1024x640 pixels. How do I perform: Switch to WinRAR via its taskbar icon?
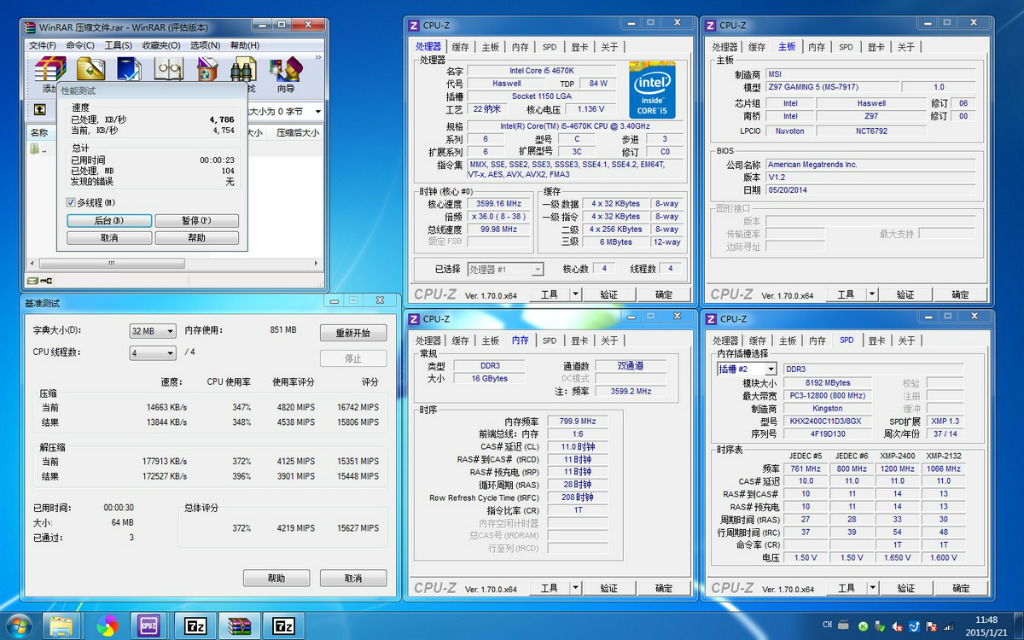(x=240, y=626)
